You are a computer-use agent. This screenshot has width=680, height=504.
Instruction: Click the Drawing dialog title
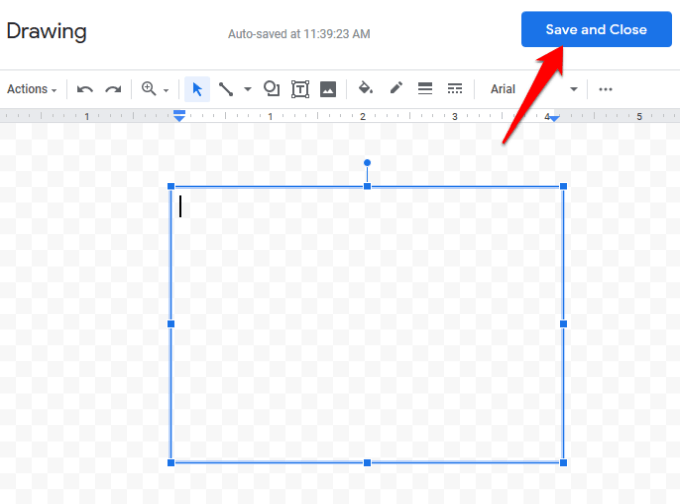pos(46,31)
